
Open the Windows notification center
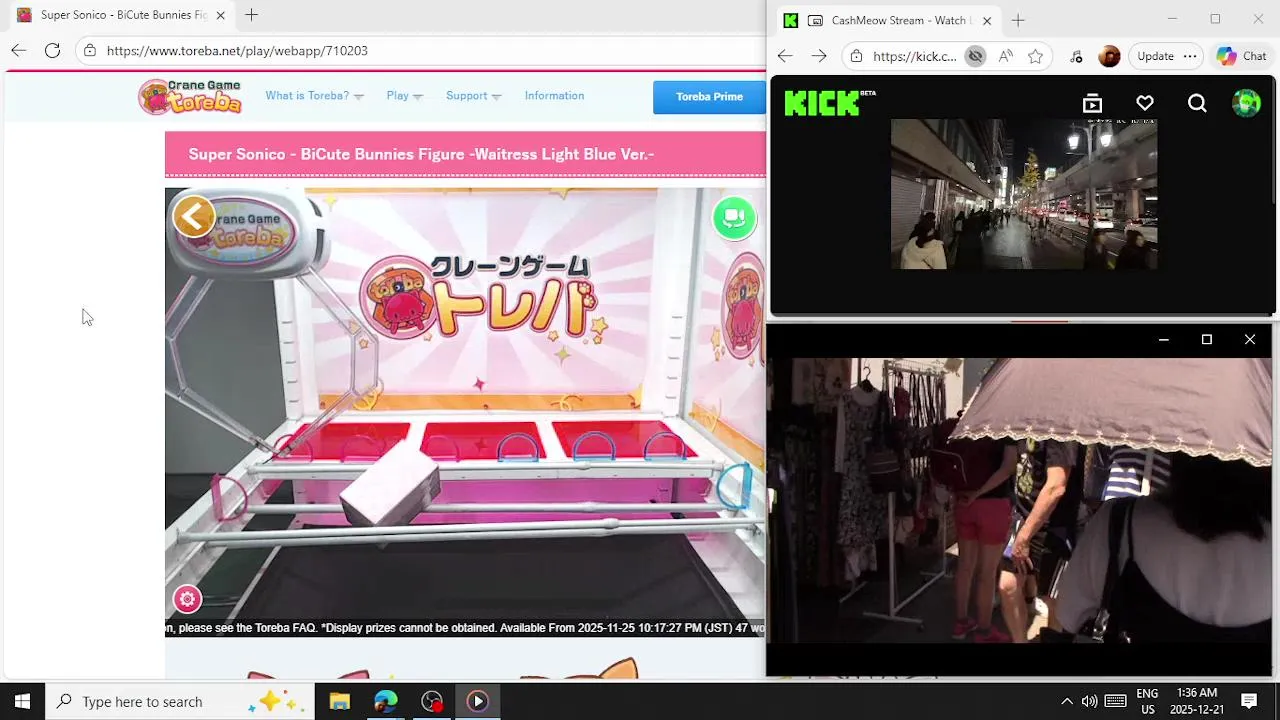1249,701
